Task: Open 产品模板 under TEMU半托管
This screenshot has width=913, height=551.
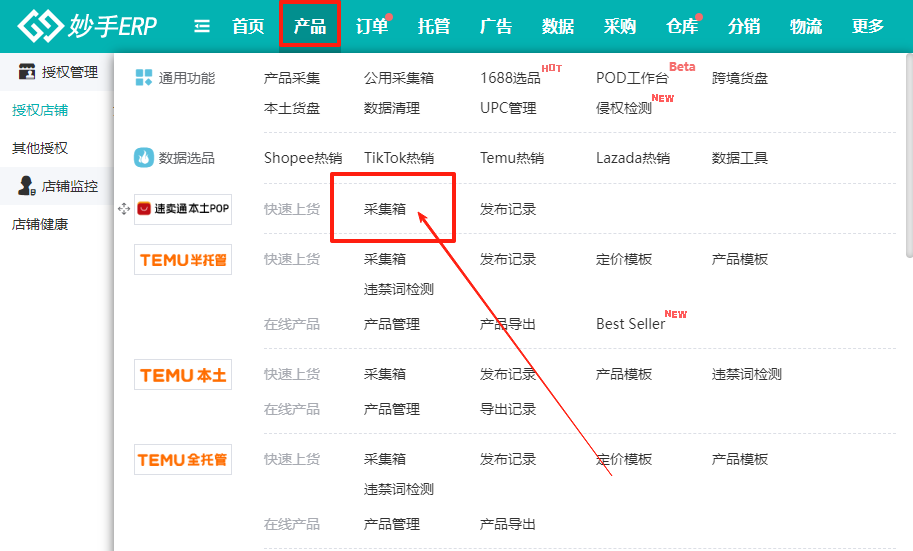Action: 739,259
